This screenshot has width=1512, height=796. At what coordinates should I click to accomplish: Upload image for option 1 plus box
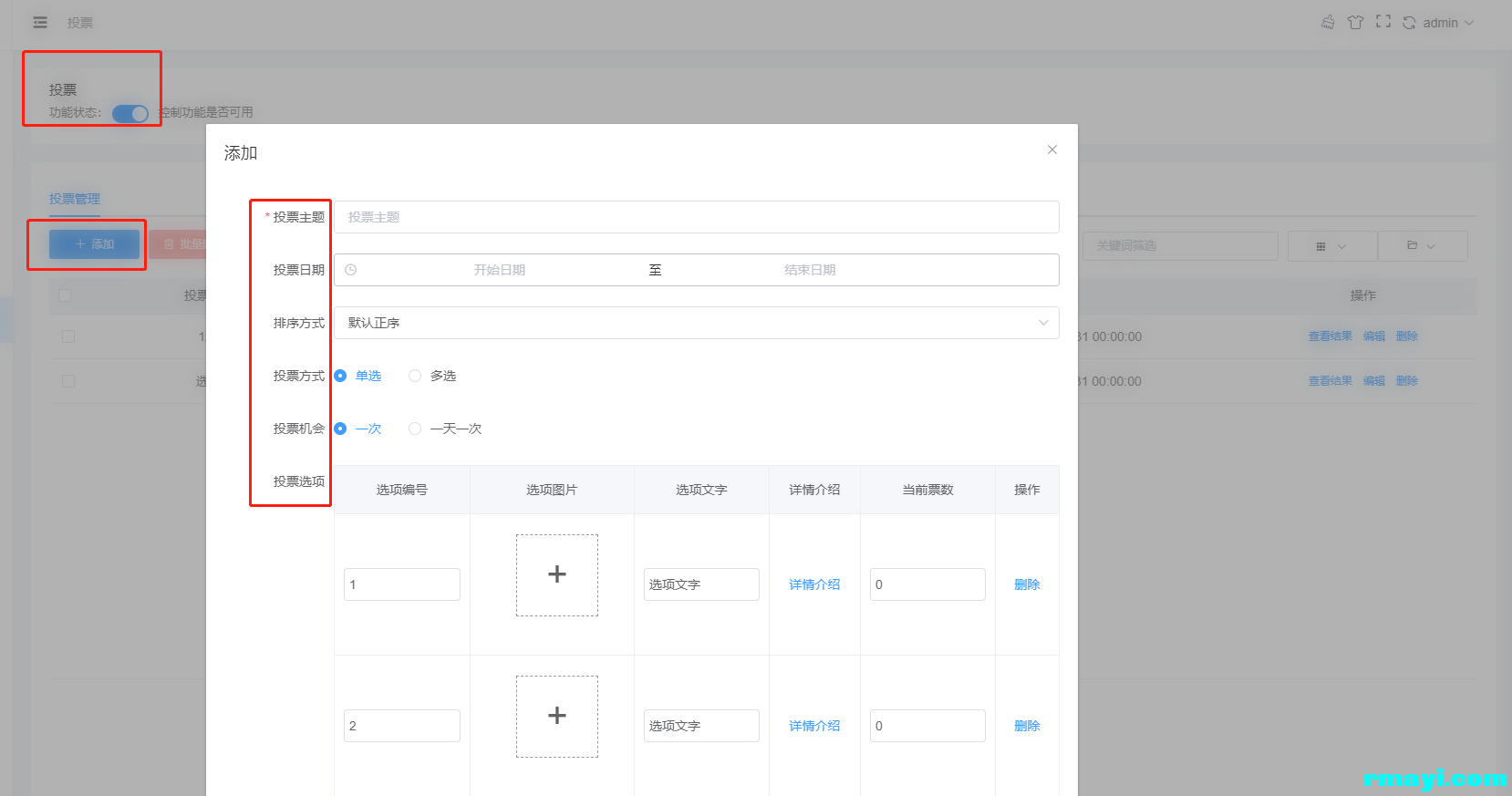coord(557,575)
